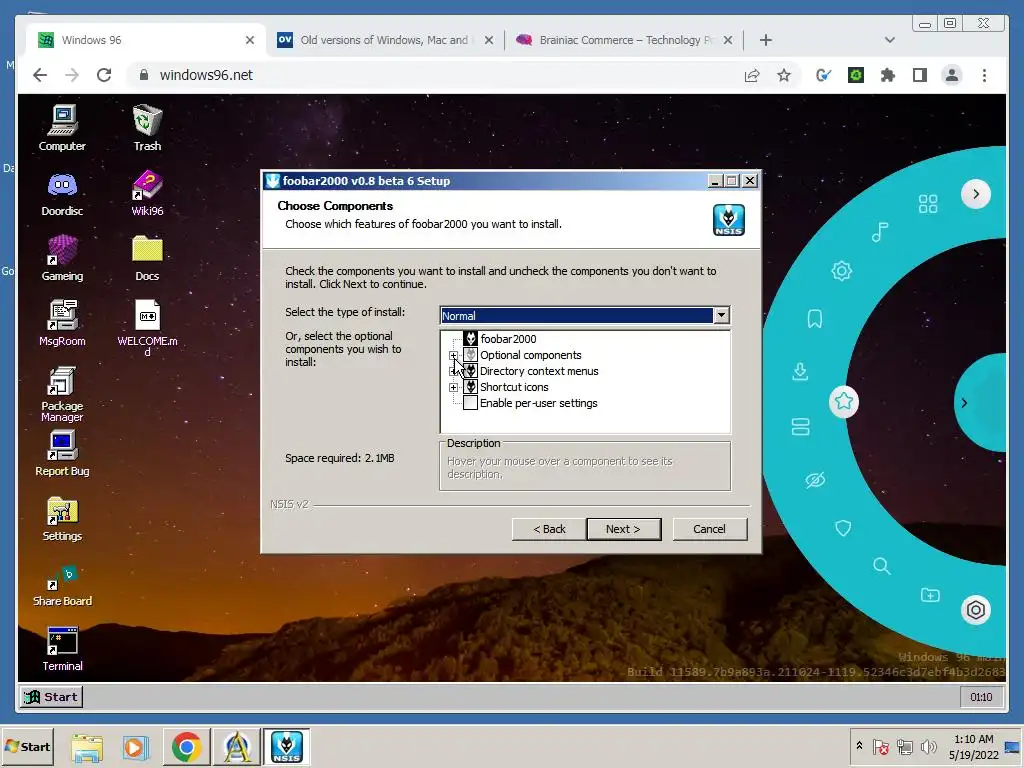Go back in browser history
Image resolution: width=1024 pixels, height=768 pixels.
click(x=40, y=75)
